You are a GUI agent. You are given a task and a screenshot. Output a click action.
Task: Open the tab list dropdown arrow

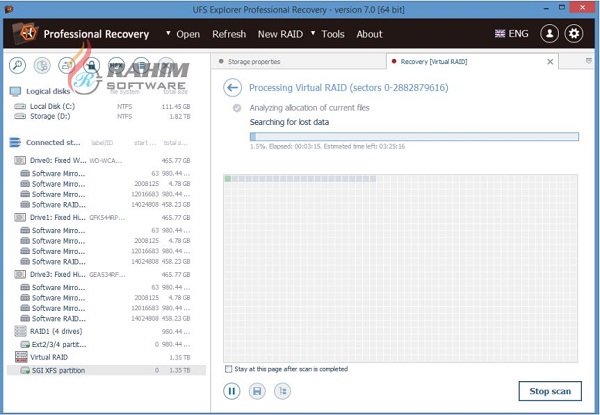[x=589, y=61]
